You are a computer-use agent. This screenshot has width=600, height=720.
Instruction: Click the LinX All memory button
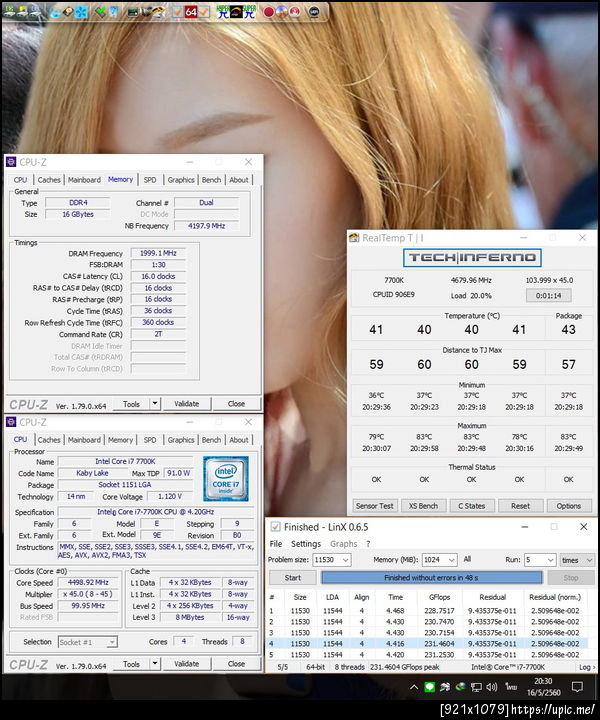pos(467,559)
